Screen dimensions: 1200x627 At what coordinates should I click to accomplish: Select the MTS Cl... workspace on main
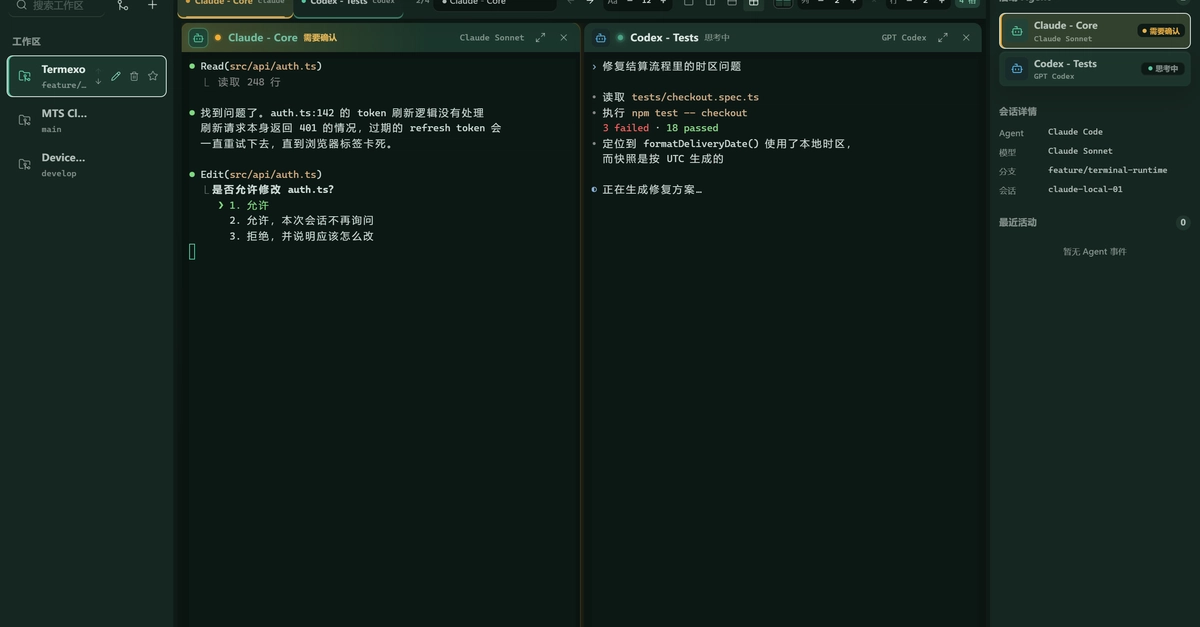coord(87,120)
